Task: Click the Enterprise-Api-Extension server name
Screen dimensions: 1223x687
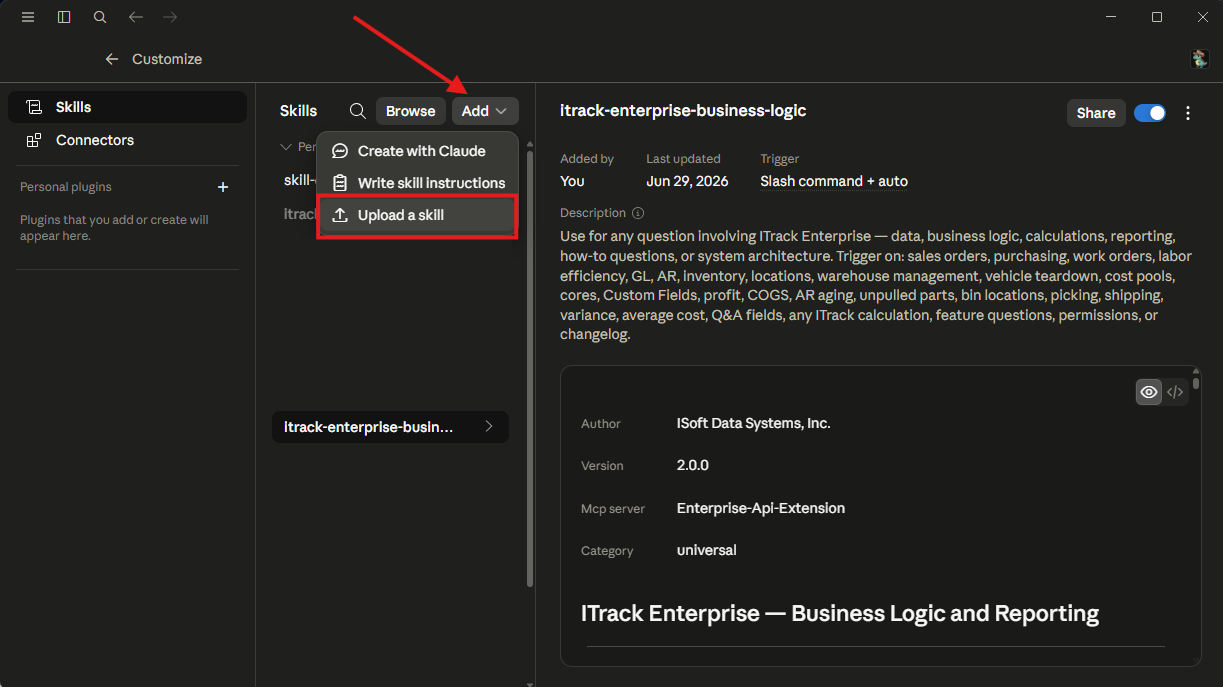Action: point(761,508)
